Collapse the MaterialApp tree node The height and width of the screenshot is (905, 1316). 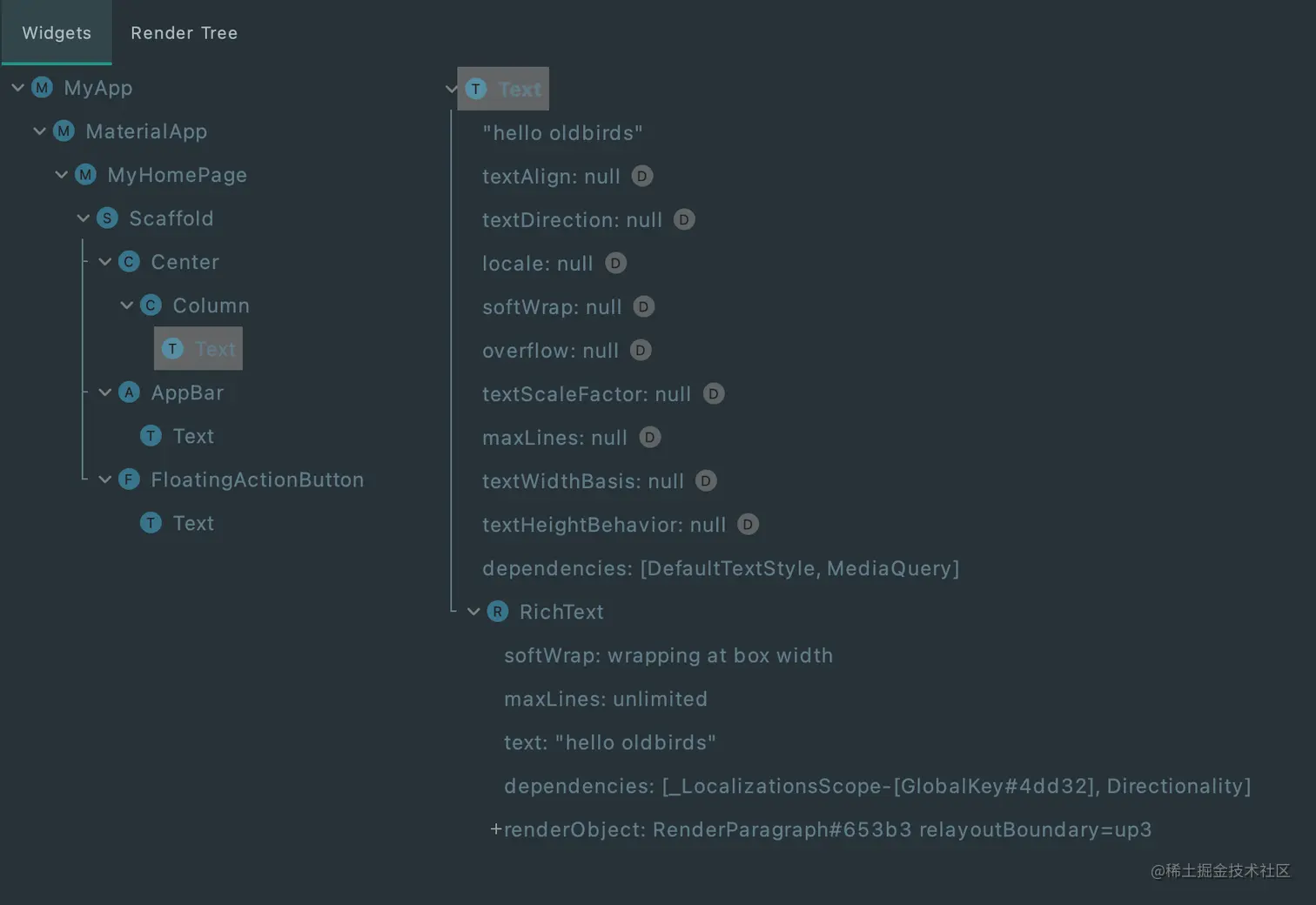tap(39, 131)
